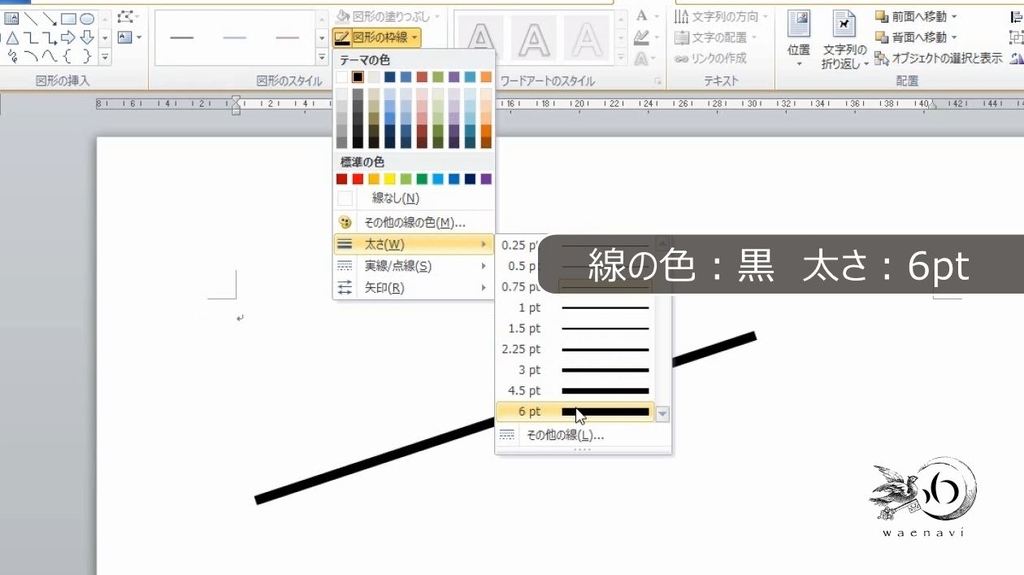1024x575 pixels.
Task: Select the isosceles triangle shape
Action: point(12,37)
